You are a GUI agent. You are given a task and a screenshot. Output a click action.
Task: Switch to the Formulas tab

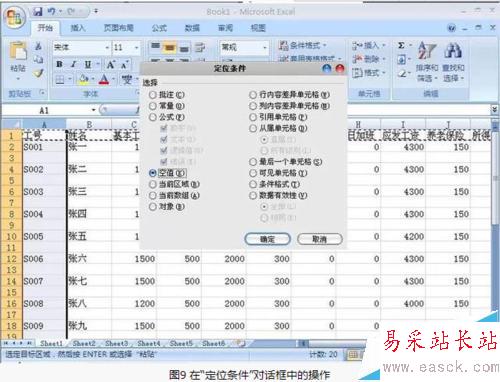(159, 28)
